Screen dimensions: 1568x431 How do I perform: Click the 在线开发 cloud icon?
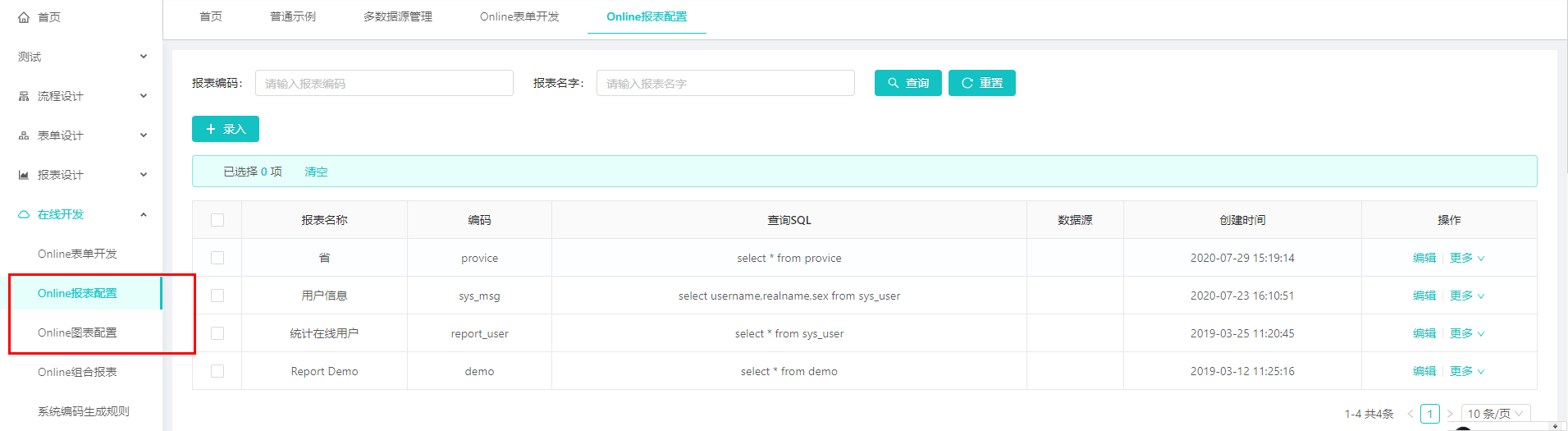tap(24, 214)
